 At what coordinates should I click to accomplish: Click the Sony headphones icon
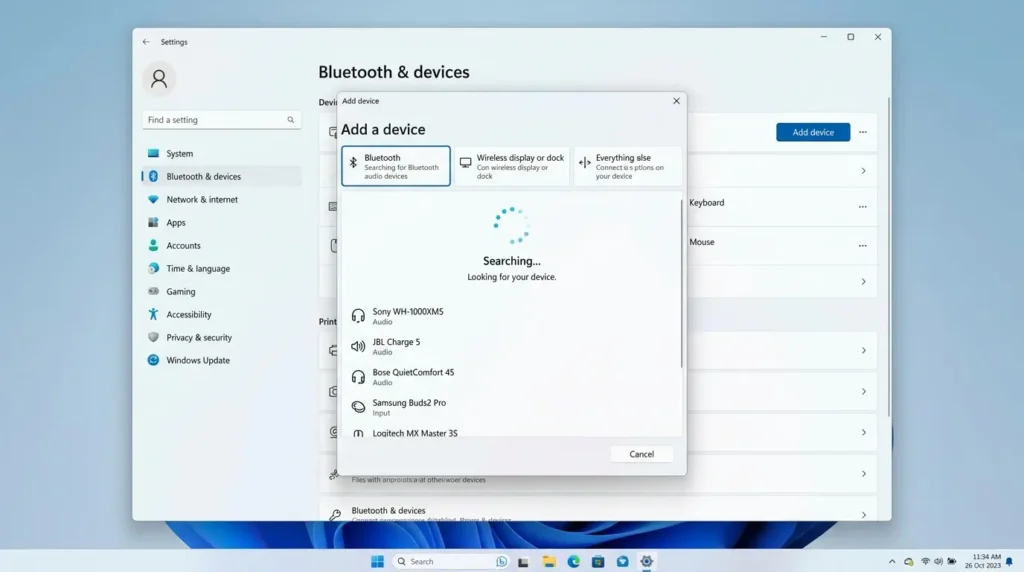[x=358, y=316]
